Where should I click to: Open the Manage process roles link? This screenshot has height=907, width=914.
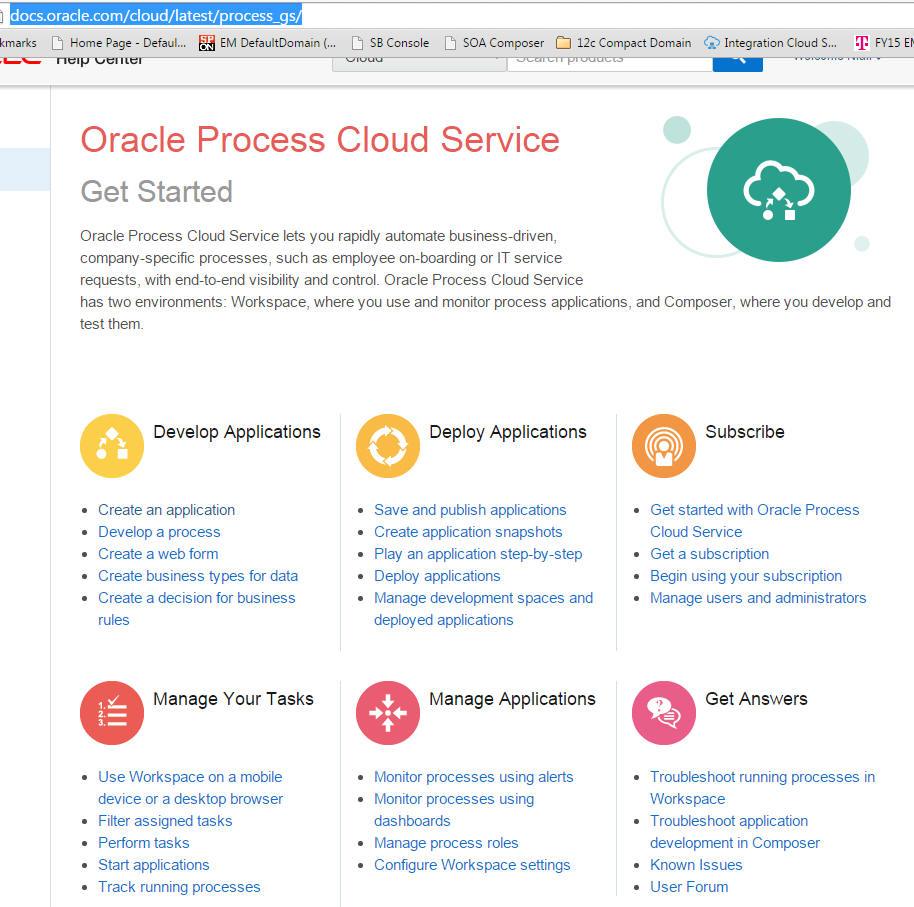(x=446, y=843)
